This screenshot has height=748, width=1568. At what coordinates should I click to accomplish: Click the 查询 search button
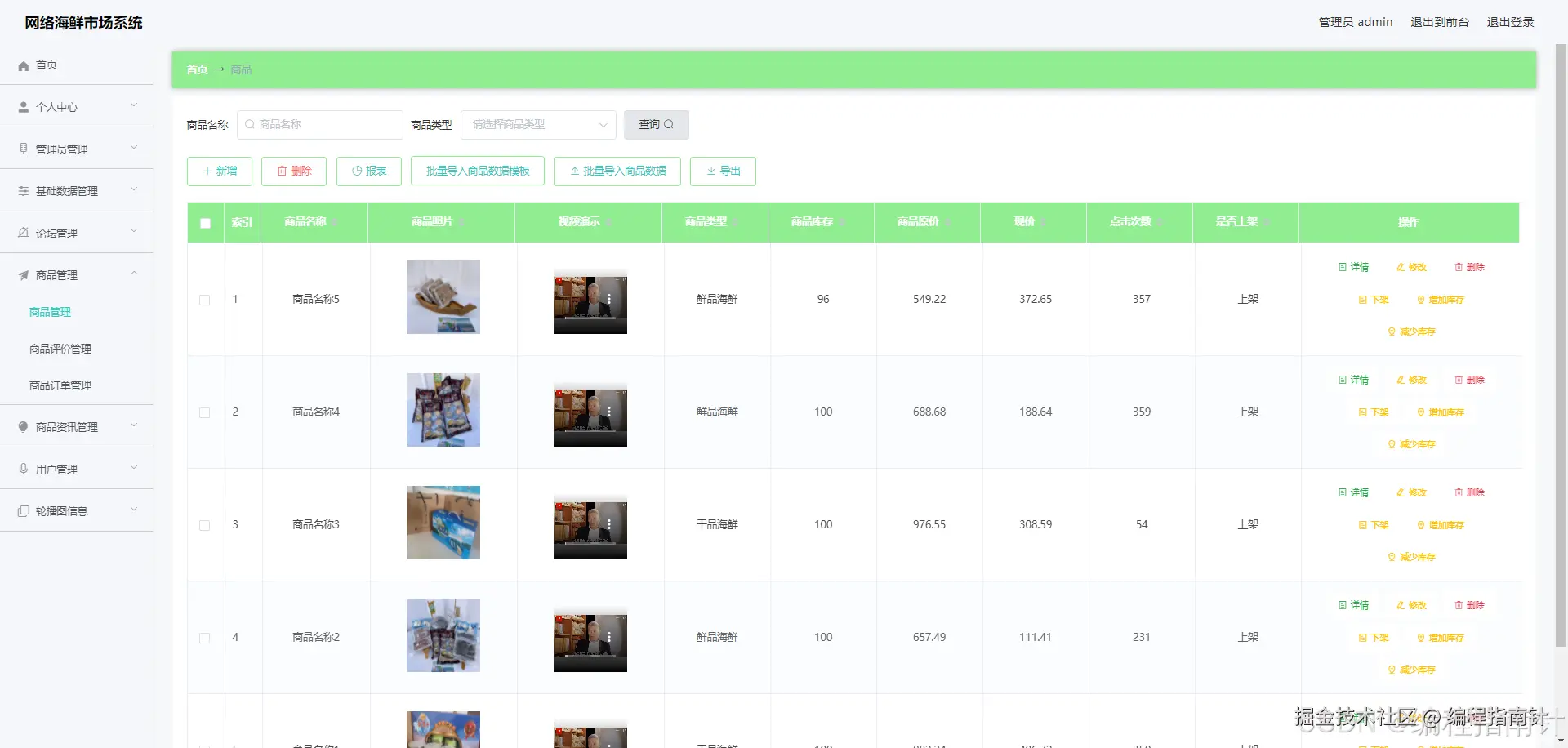(x=657, y=125)
